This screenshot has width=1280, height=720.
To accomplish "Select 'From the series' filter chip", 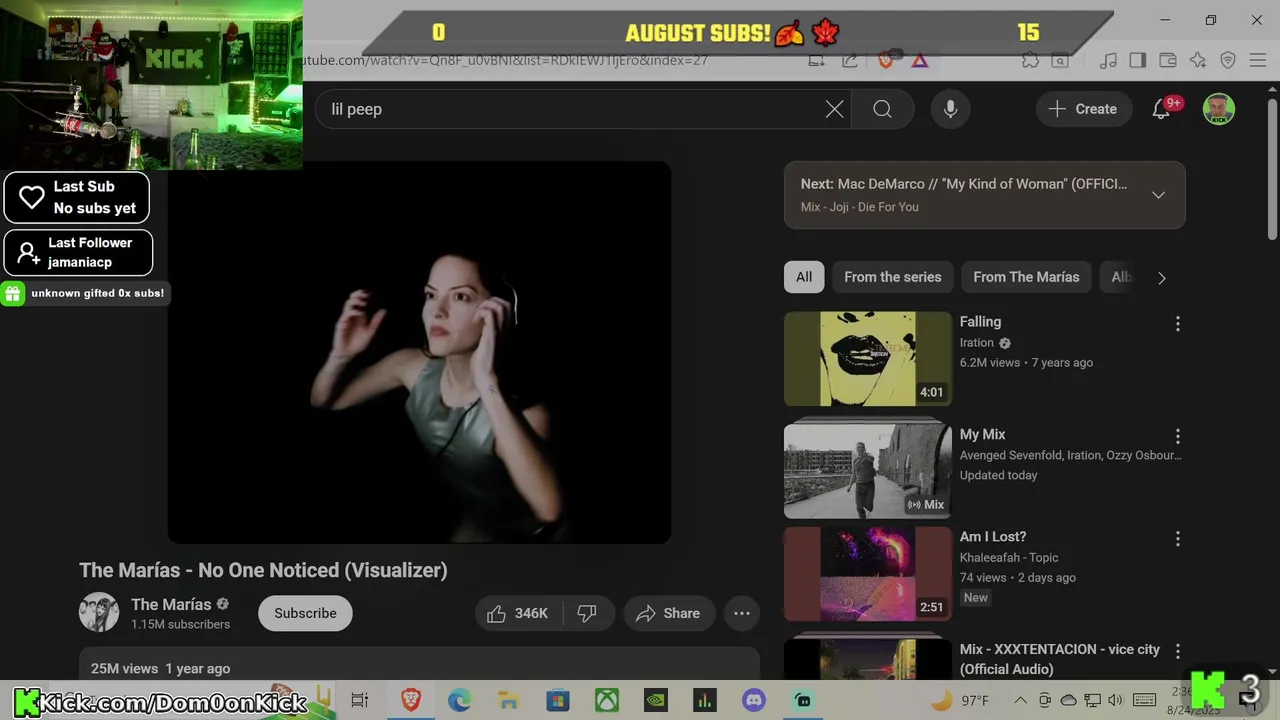I will coord(892,277).
